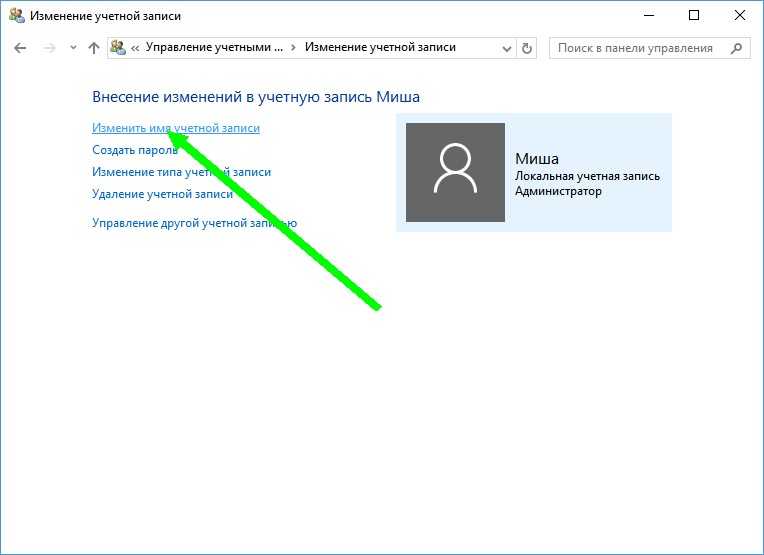Open the Создать пароль link

[135, 150]
